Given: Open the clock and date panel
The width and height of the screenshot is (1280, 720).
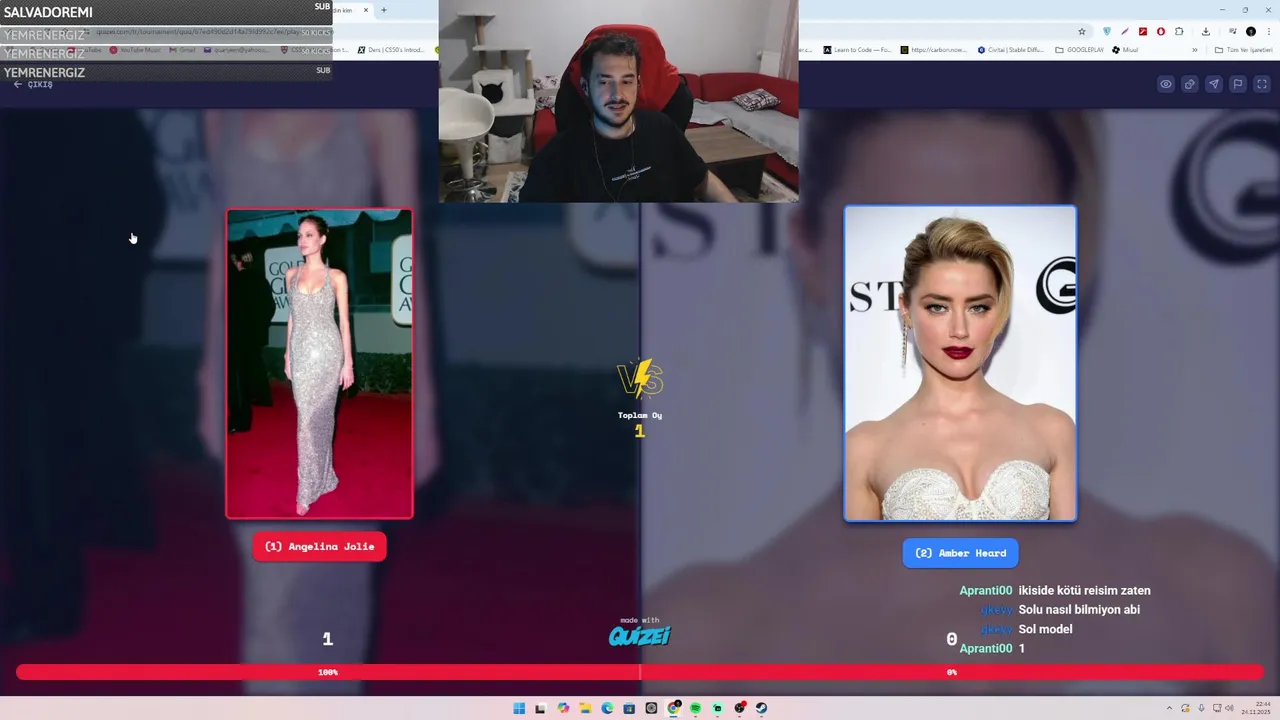Looking at the screenshot, I should coord(1257,708).
